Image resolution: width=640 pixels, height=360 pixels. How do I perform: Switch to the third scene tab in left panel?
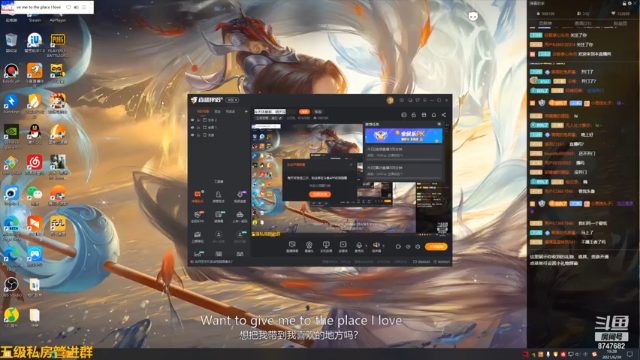(230, 111)
